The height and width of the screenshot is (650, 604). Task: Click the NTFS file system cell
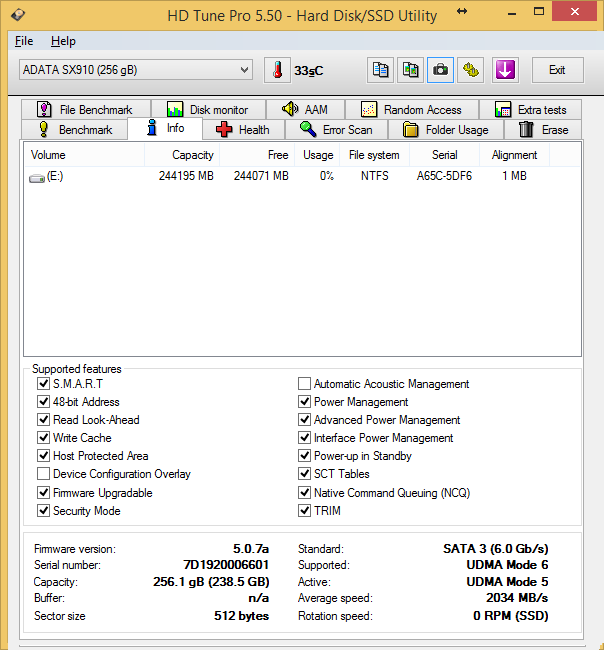coord(375,176)
